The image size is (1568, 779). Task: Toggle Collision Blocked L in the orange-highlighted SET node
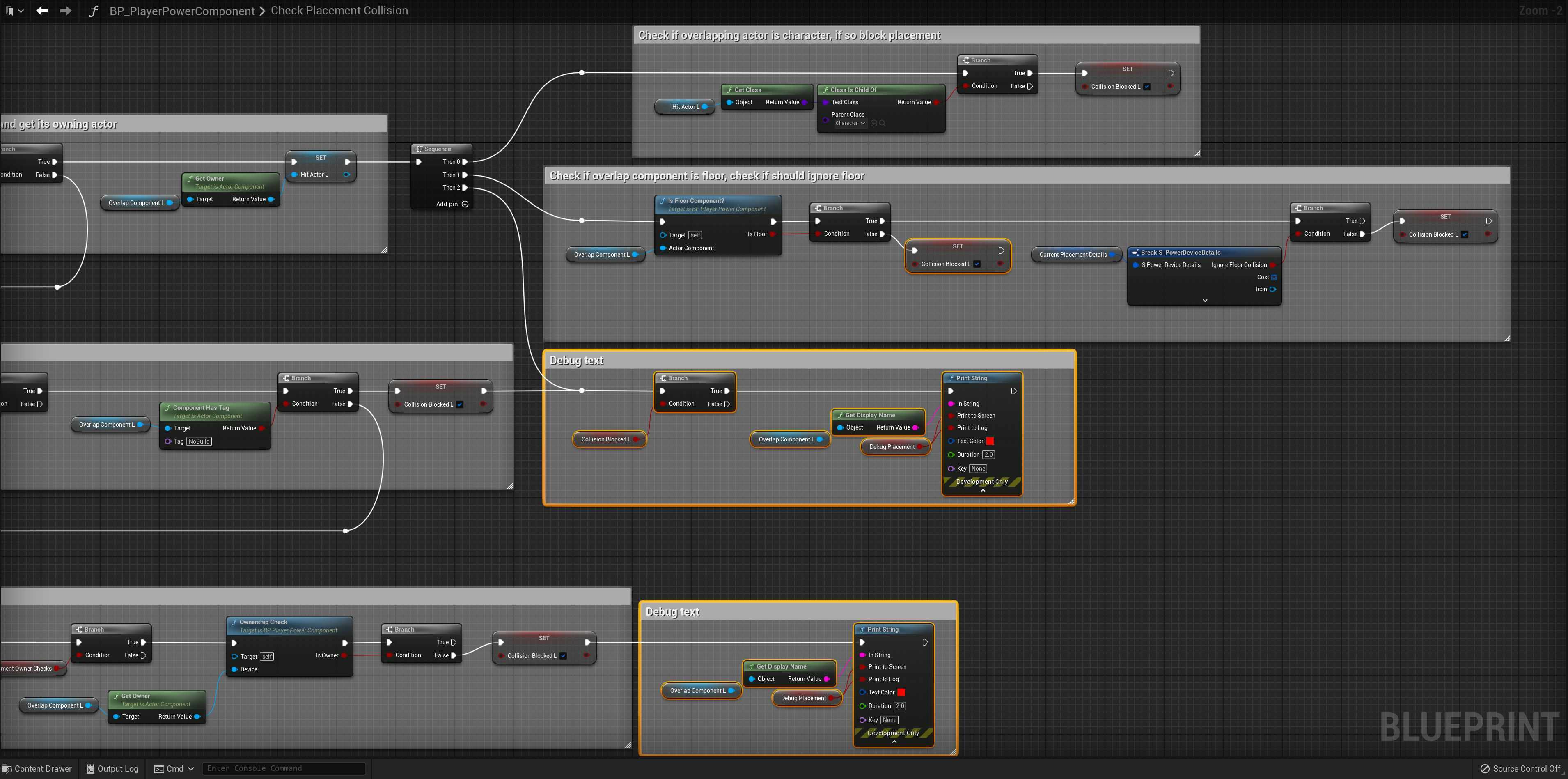(x=977, y=264)
